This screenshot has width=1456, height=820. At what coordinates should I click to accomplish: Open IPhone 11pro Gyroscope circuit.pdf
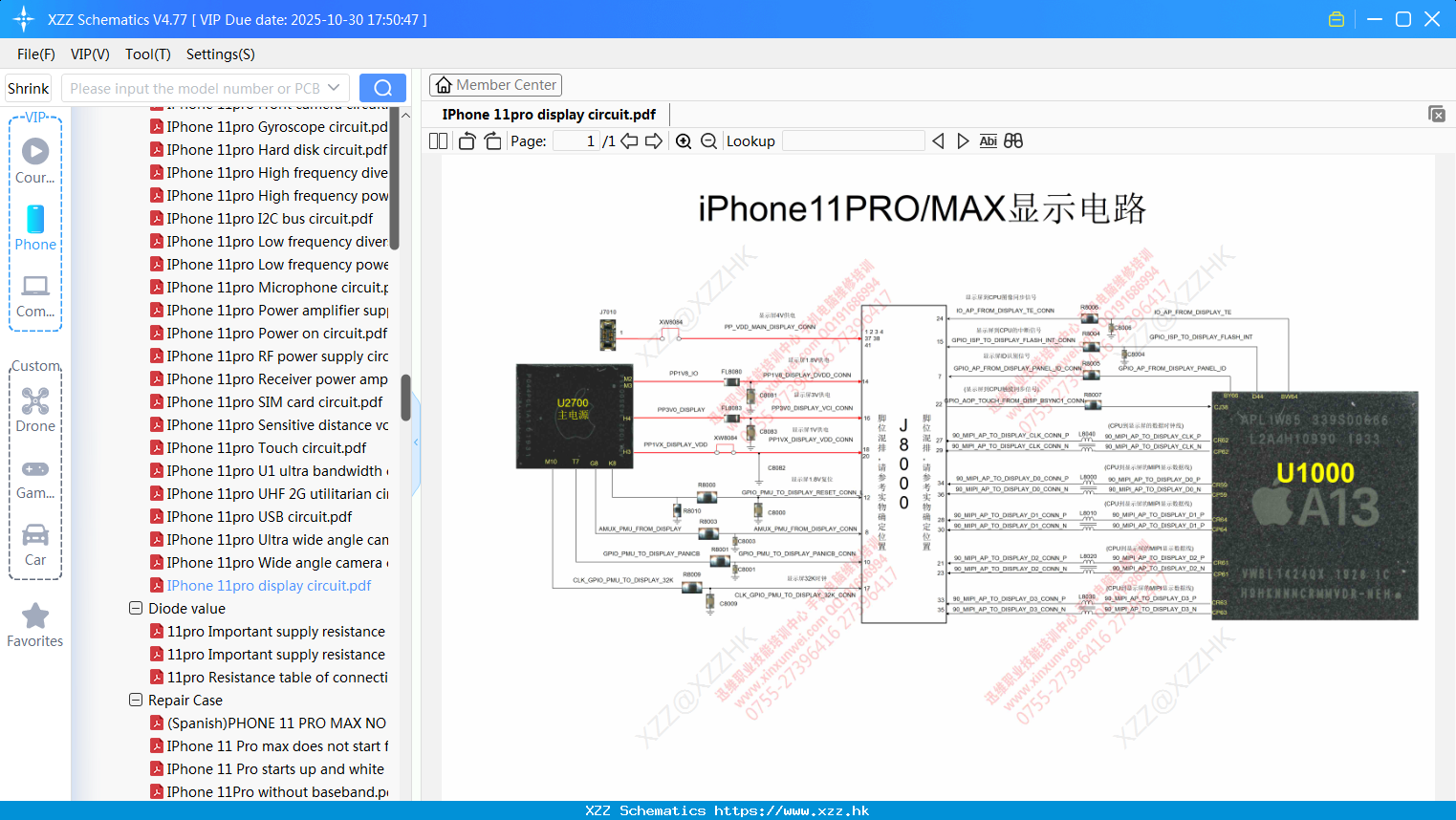pos(269,126)
